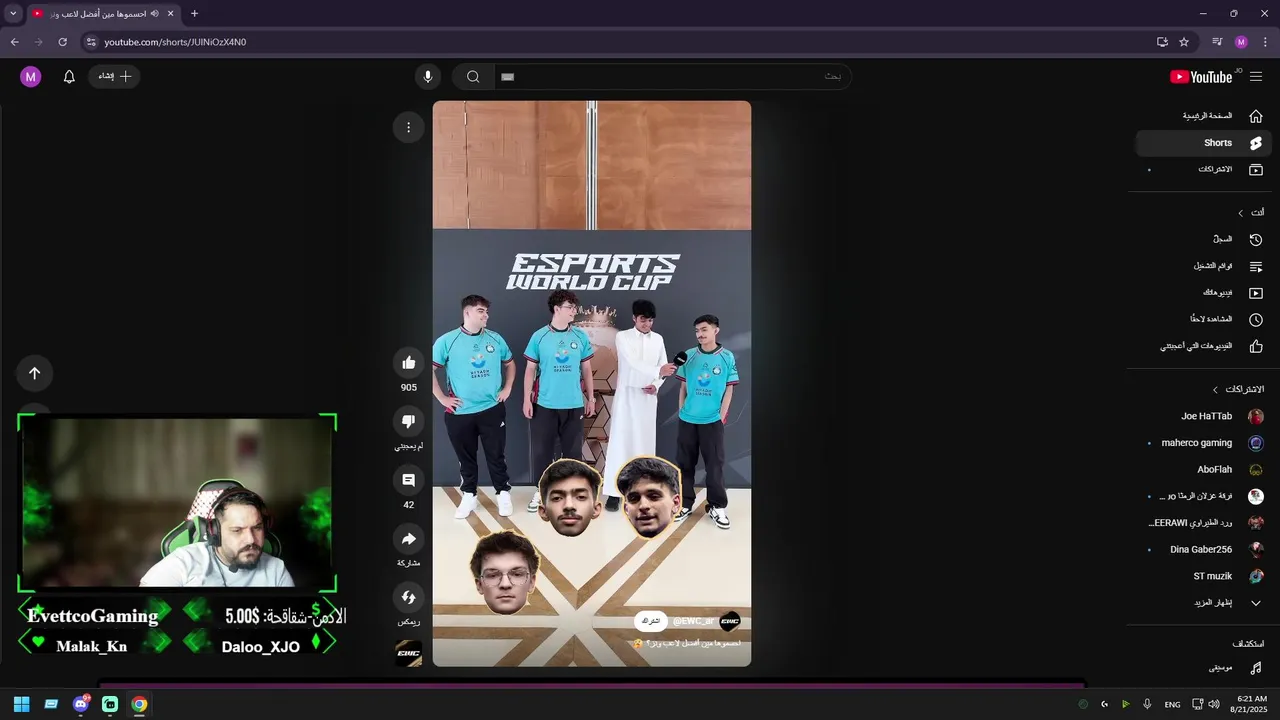This screenshot has height=720, width=1280.
Task: Click the create (+) button
Action: tap(115, 77)
